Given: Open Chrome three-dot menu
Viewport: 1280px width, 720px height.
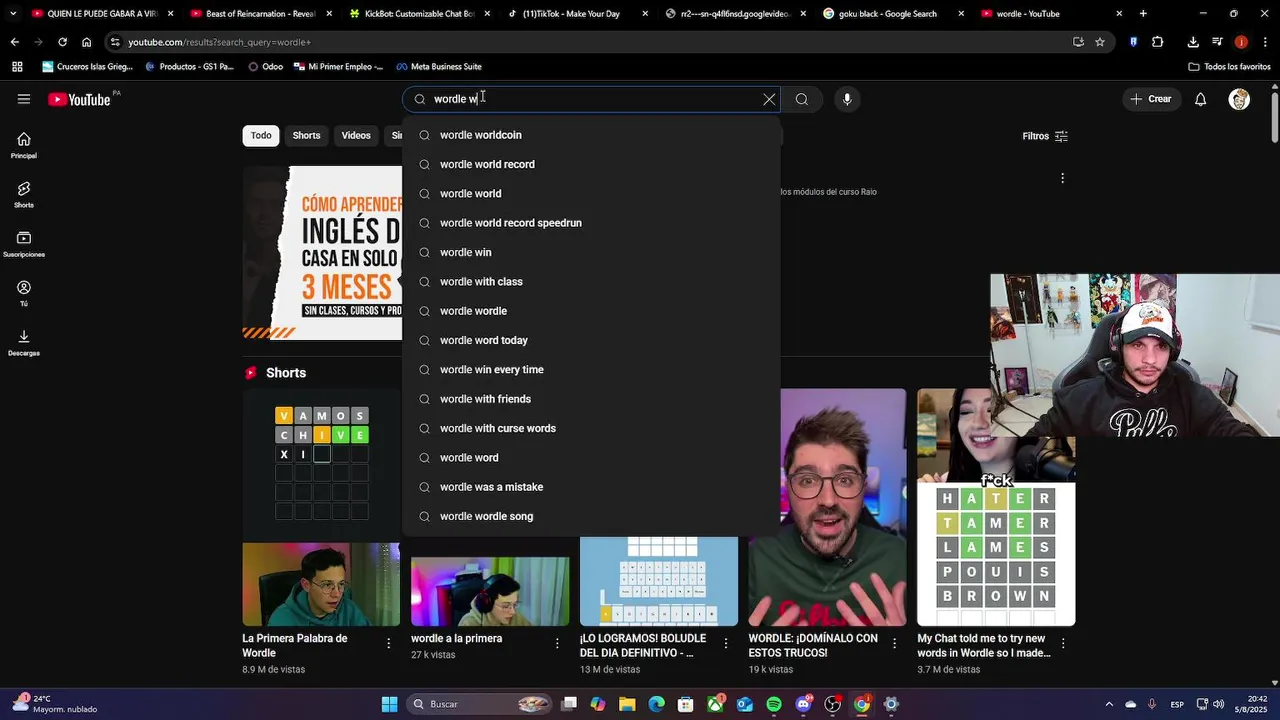Looking at the screenshot, I should click(x=1264, y=42).
